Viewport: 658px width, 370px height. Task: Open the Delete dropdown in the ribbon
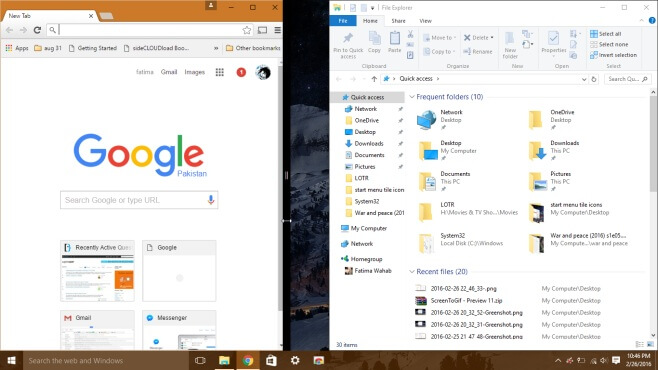click(x=492, y=38)
